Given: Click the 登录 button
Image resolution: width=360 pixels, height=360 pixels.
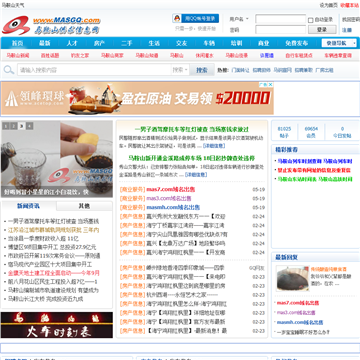Looking at the screenshot, I should [x=322, y=29].
